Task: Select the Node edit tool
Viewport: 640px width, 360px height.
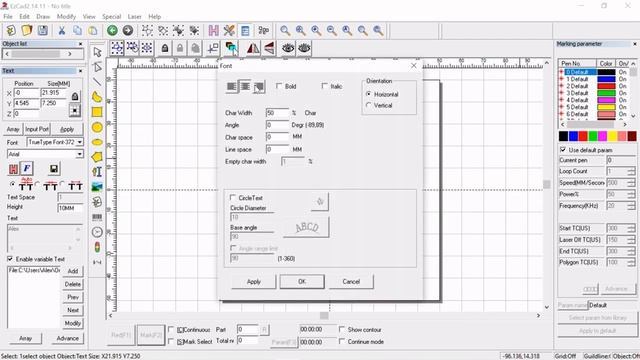Action: 97,67
